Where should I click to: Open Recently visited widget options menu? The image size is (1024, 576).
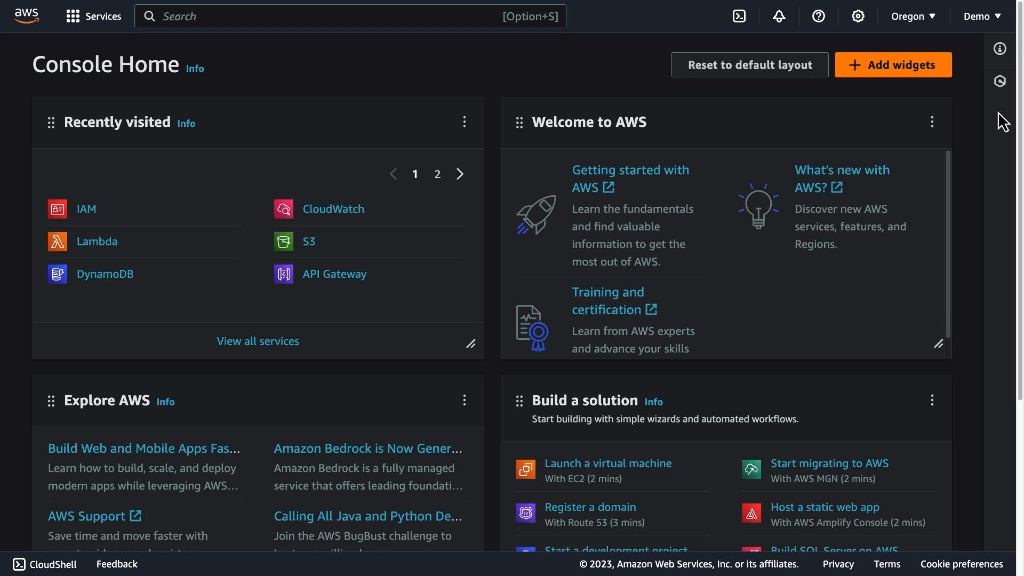(x=464, y=122)
